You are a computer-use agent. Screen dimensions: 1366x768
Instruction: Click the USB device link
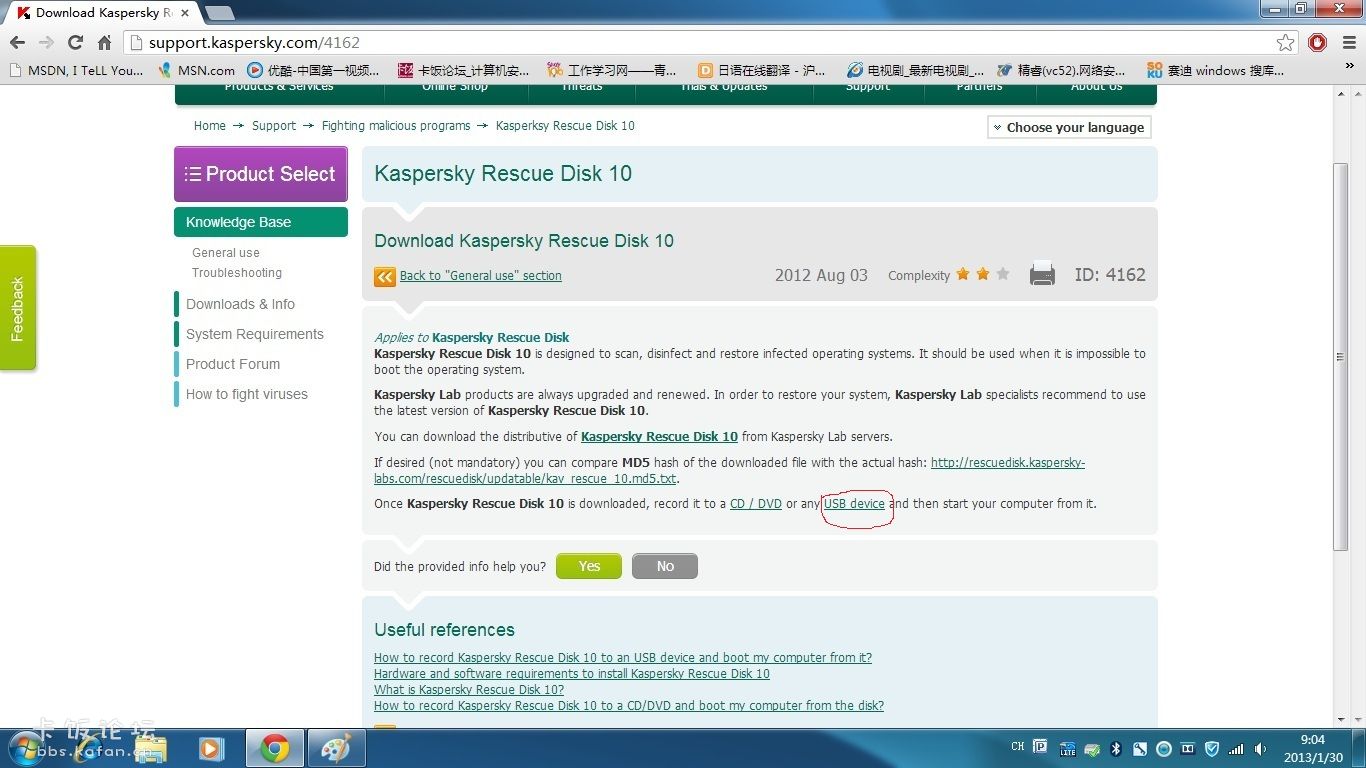[x=854, y=504]
